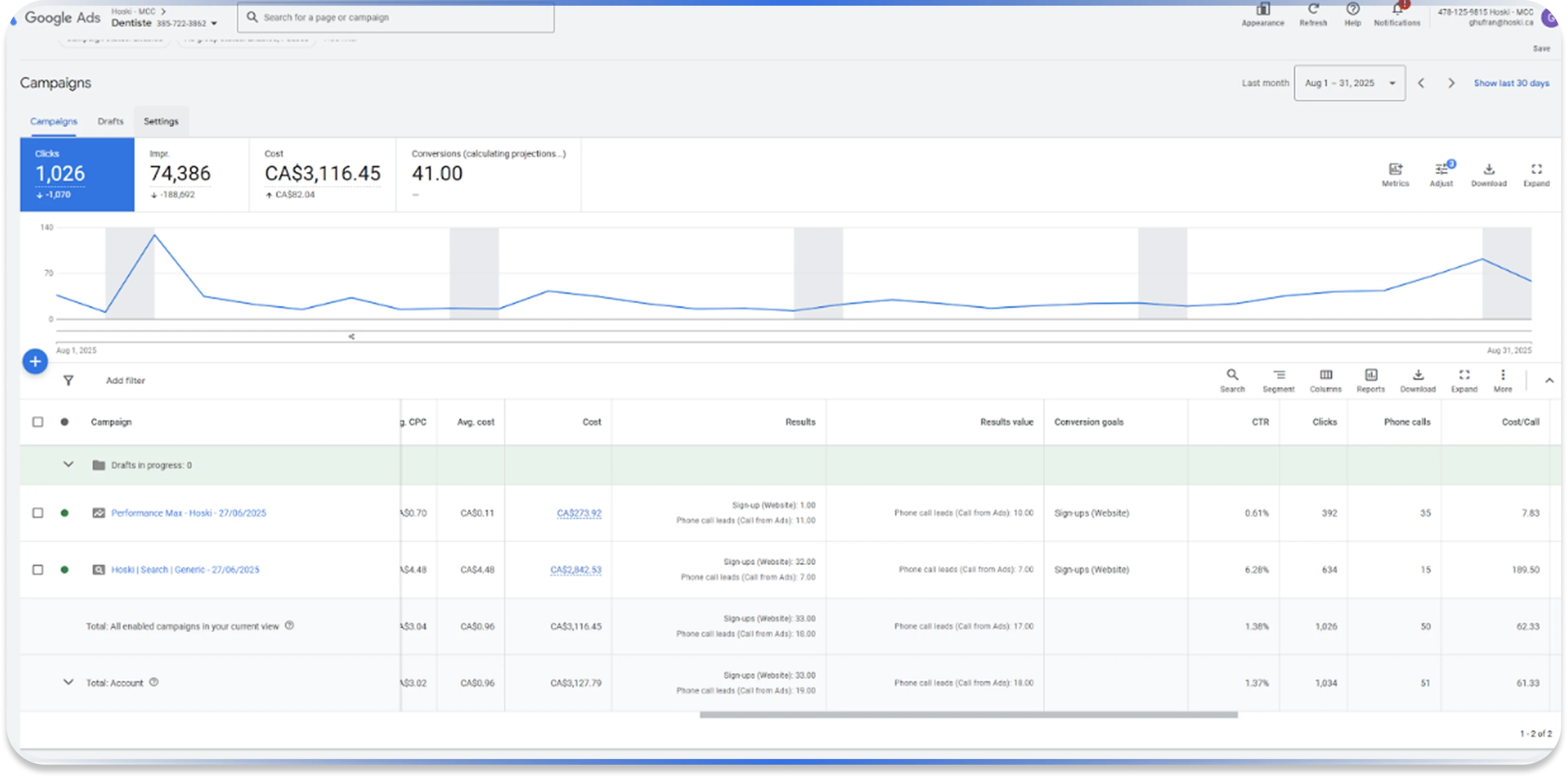The height and width of the screenshot is (778, 1568).
Task: Check the Hoski Search Generic row checkbox
Action: point(38,570)
